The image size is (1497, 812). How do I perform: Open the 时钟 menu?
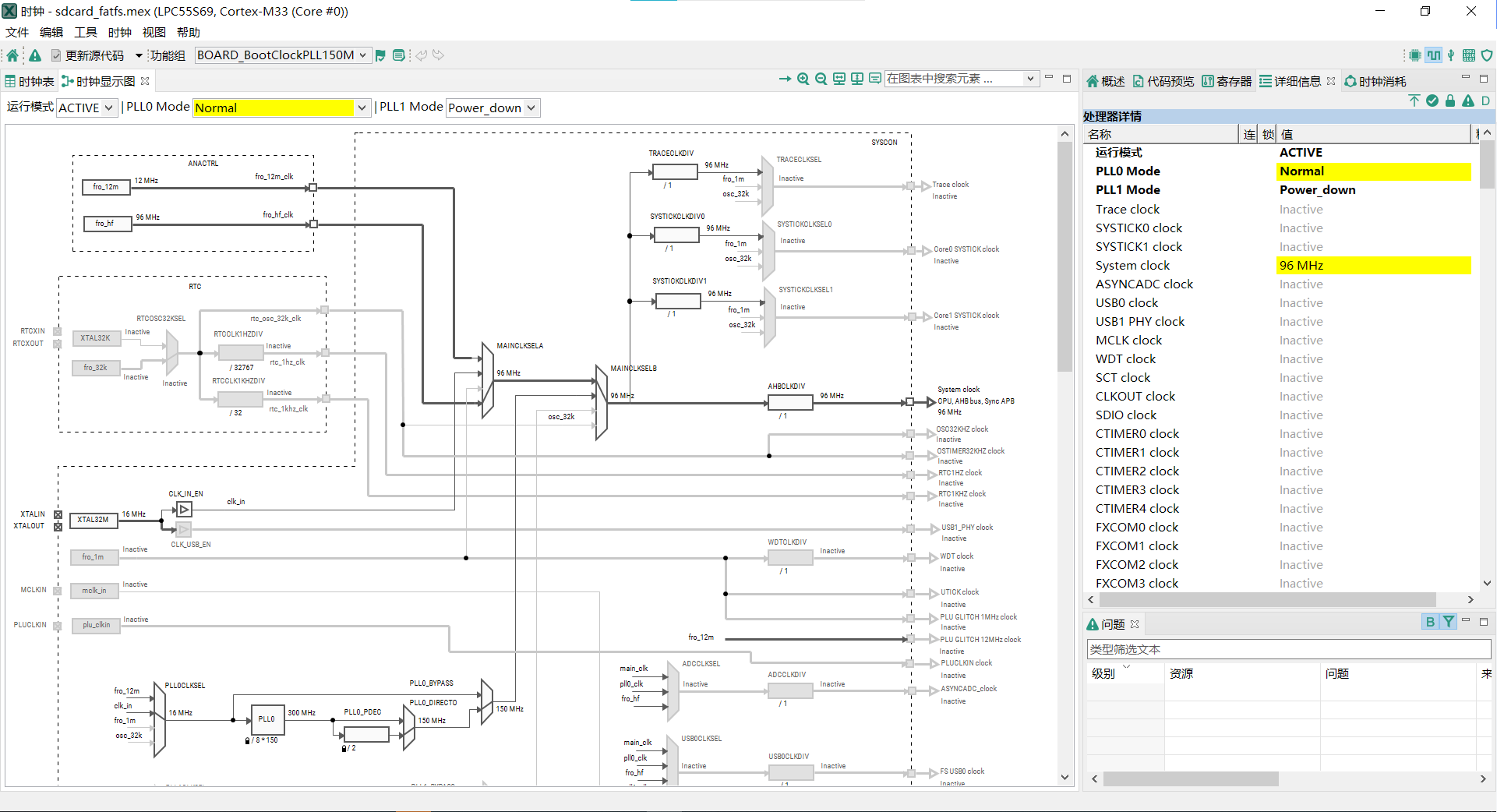pos(120,32)
